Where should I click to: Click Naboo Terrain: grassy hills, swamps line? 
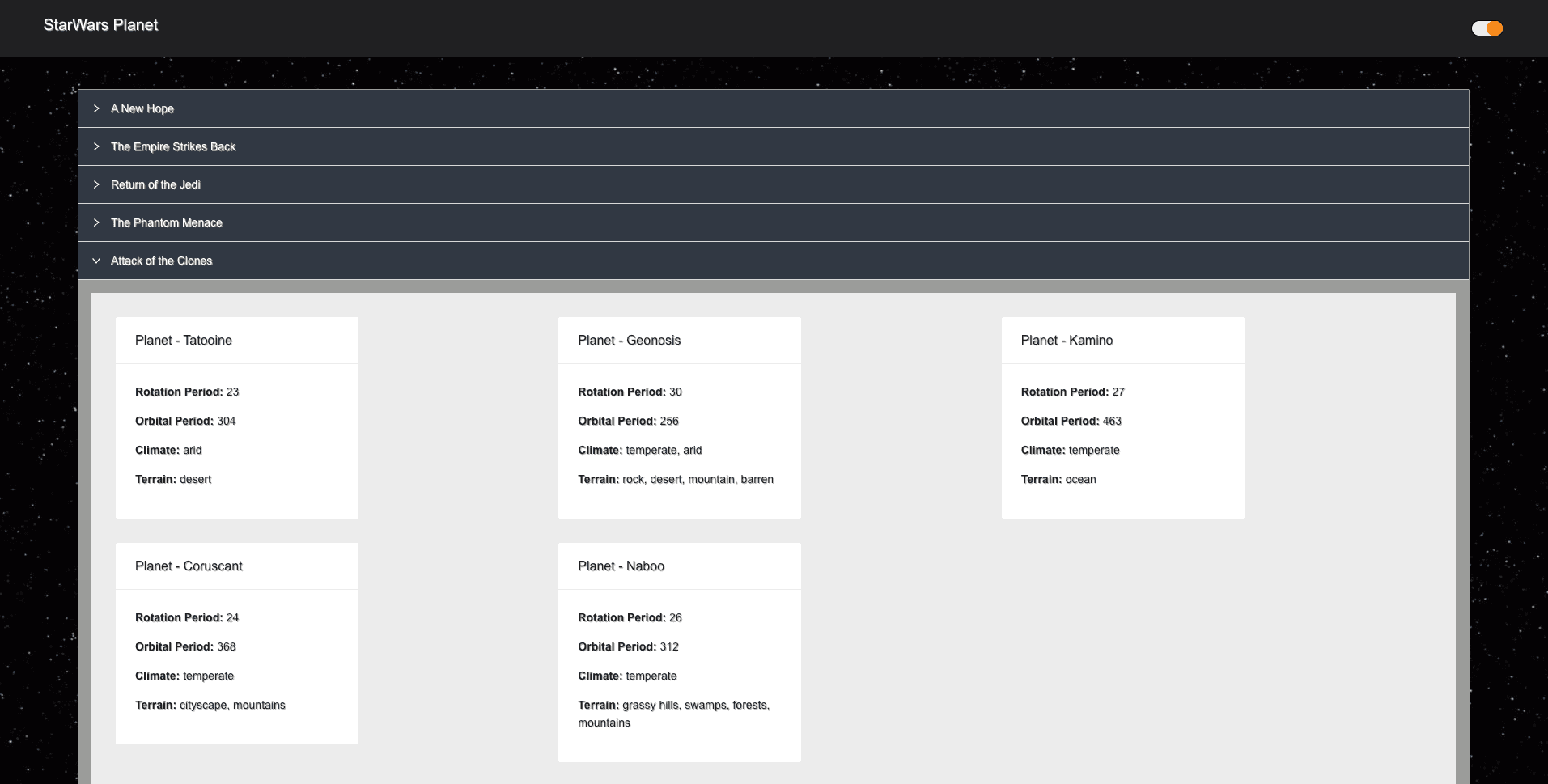[674, 714]
